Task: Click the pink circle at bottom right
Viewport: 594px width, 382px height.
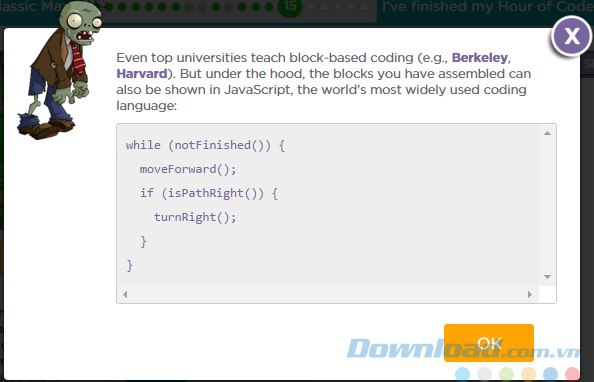Action: pos(572,374)
